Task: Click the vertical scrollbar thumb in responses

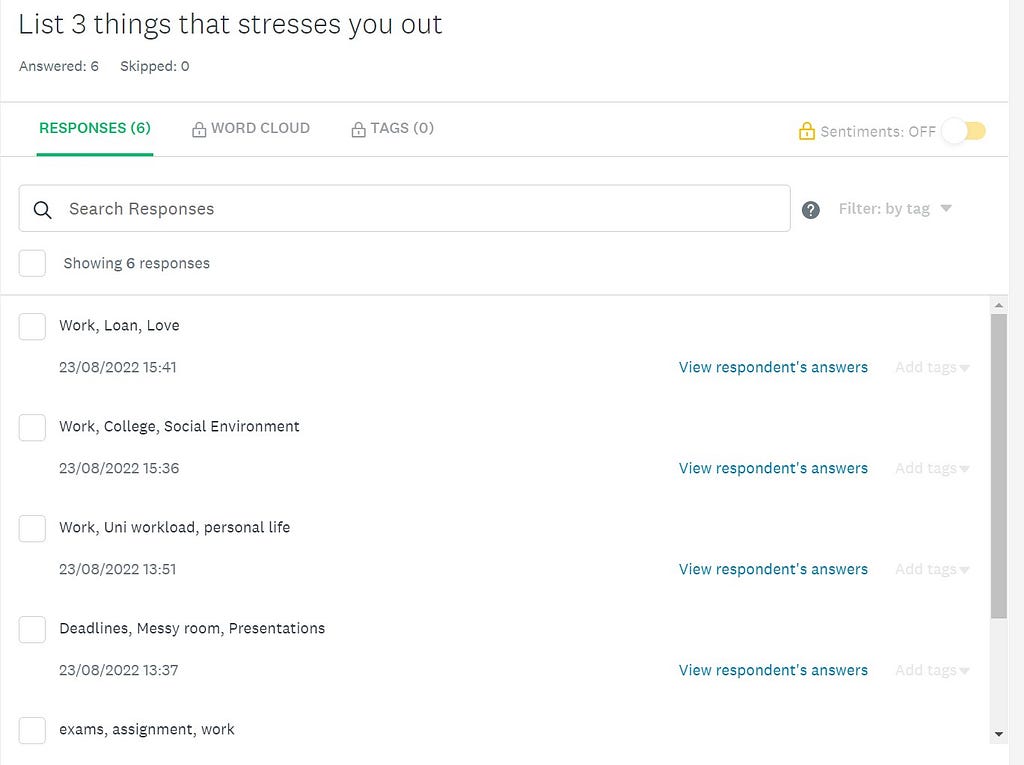Action: click(999, 466)
